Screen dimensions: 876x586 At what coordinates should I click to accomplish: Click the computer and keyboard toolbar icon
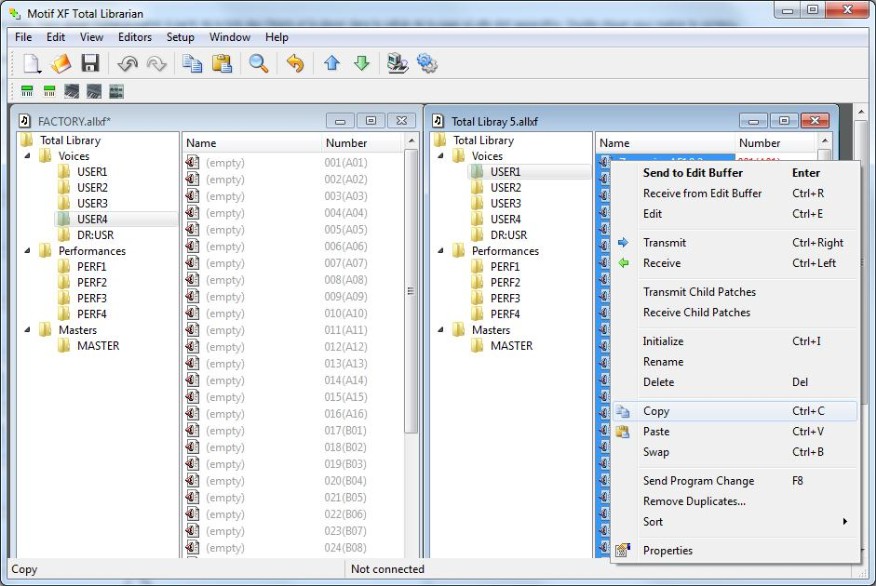[x=398, y=64]
